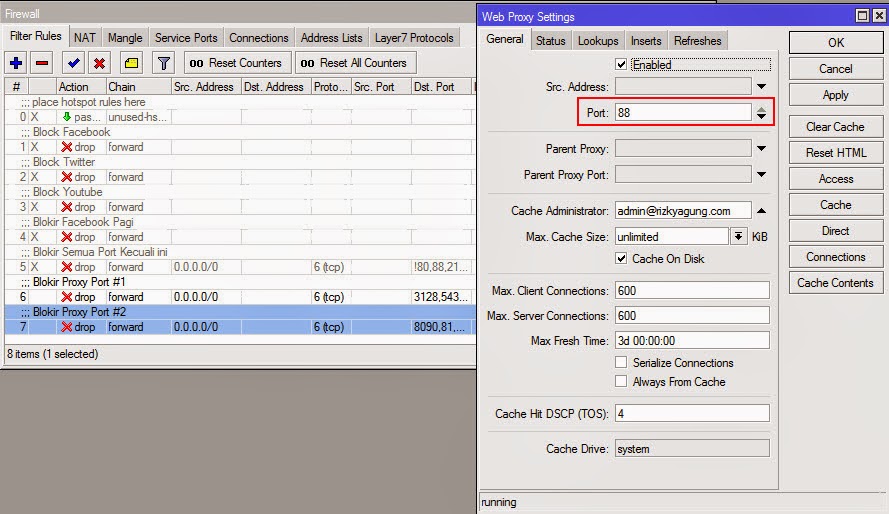This screenshot has width=889, height=514.
Task: Click the blue plus add rule icon
Action: tap(15, 63)
